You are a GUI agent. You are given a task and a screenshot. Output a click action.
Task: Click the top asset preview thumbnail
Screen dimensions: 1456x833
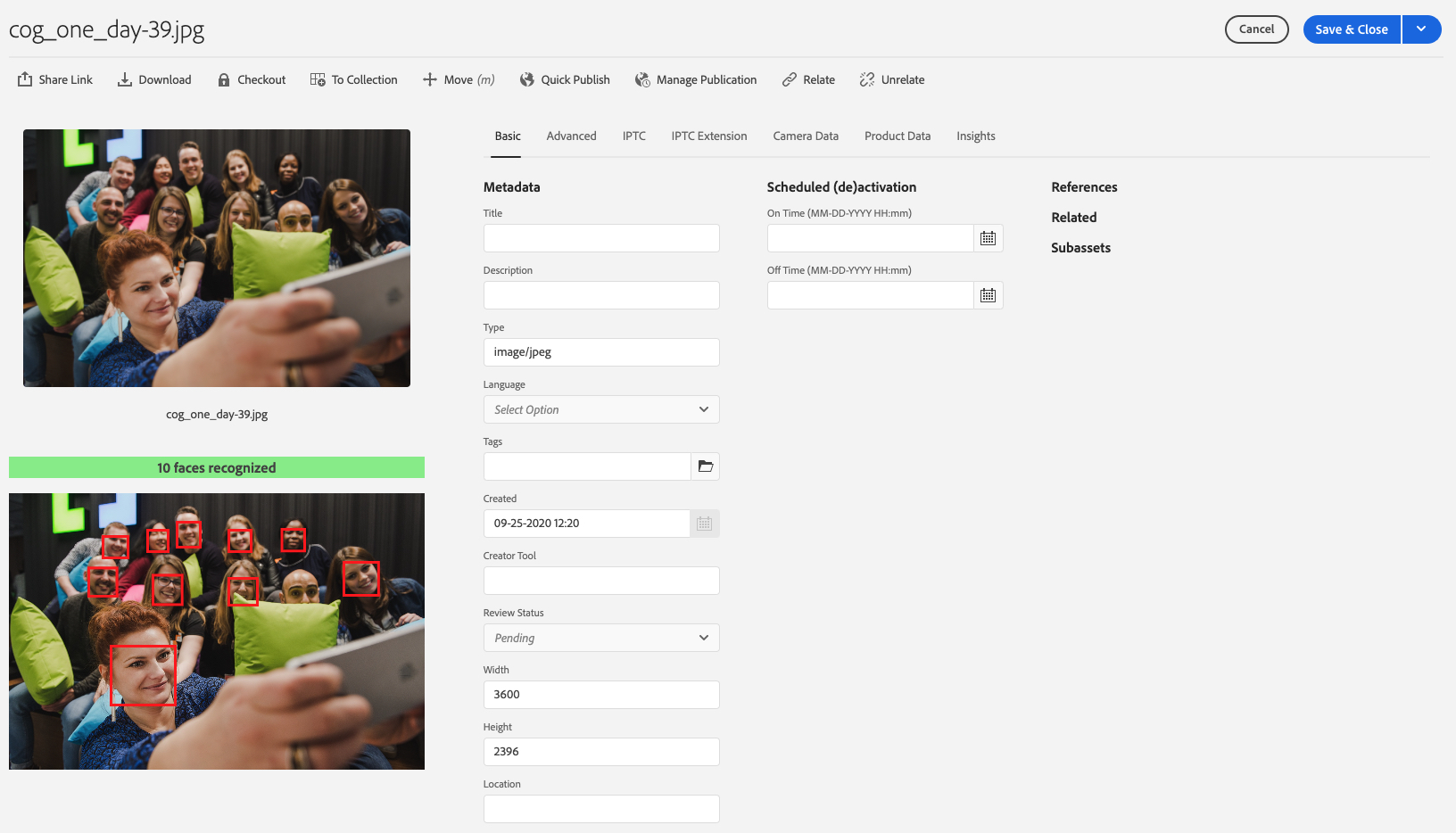[x=217, y=258]
